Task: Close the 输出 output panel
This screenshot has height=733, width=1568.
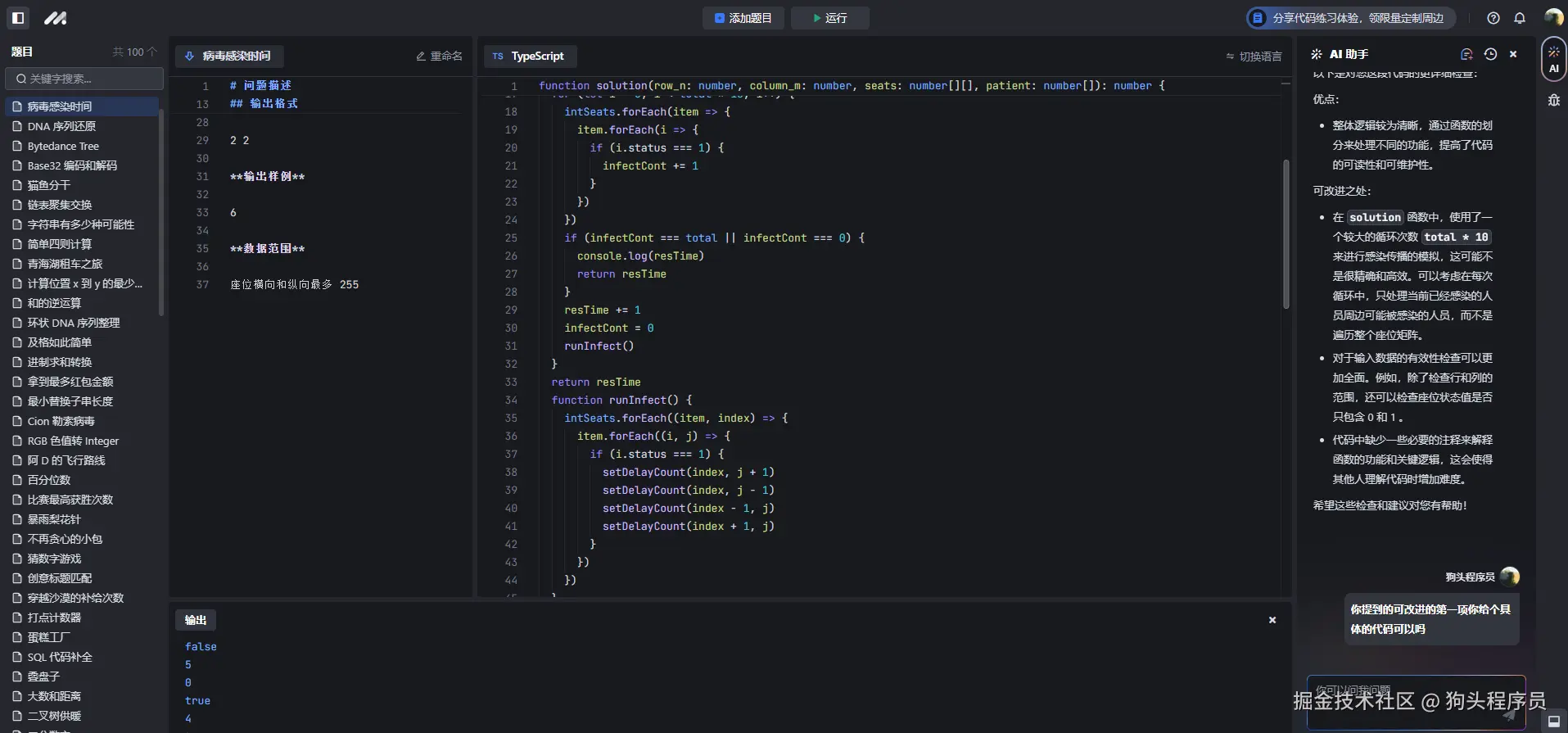Action: [1272, 620]
